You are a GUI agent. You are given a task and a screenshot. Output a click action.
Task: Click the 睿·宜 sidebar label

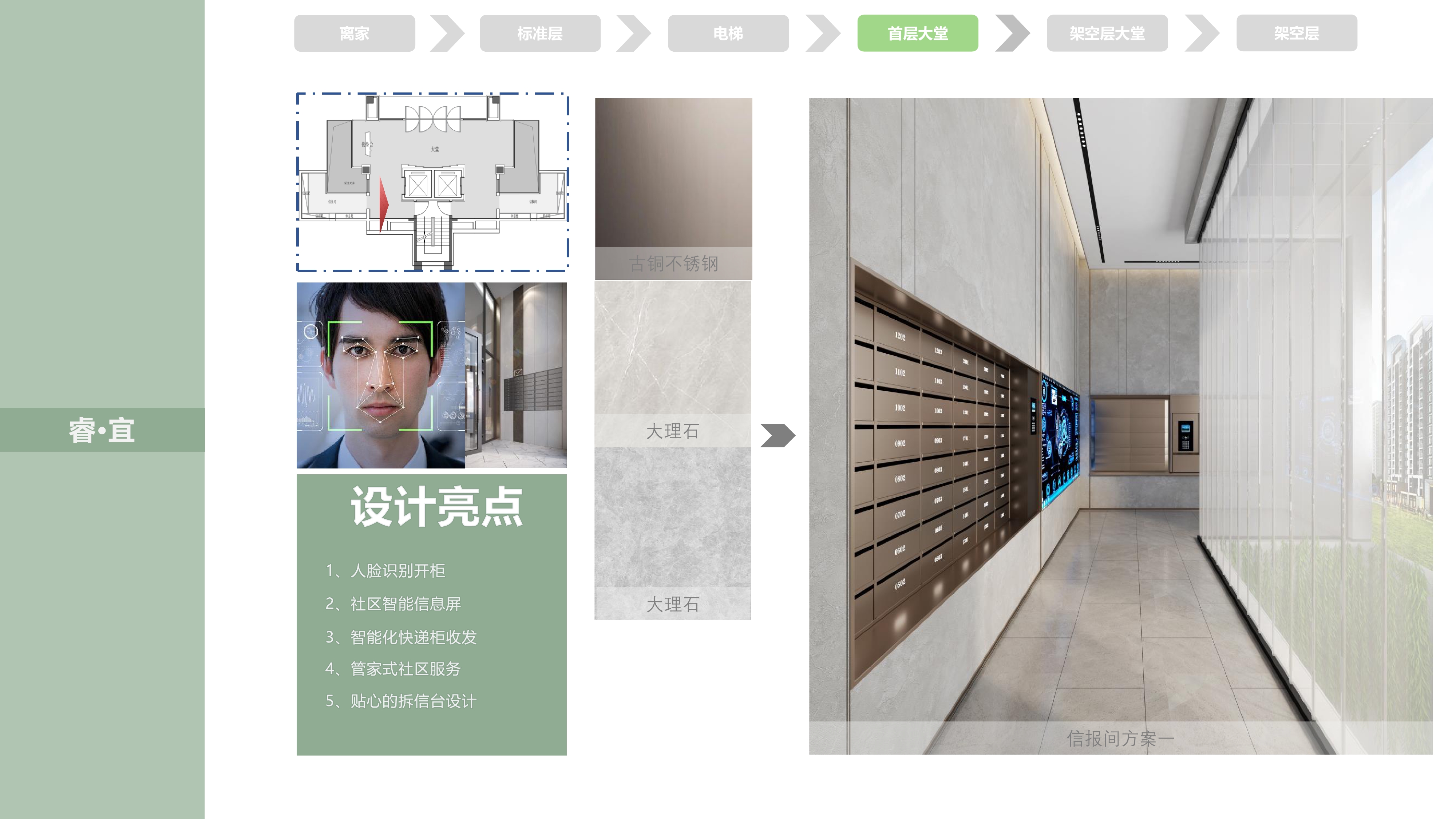click(x=102, y=430)
